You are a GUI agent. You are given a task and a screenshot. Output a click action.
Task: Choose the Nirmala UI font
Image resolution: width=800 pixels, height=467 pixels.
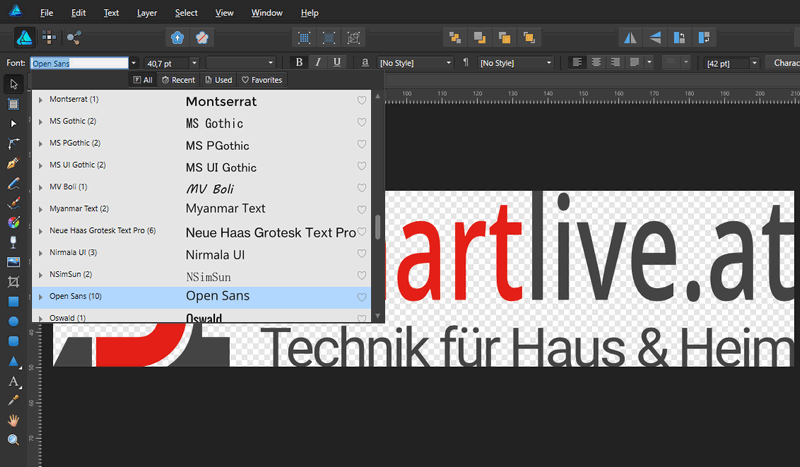[x=201, y=254]
